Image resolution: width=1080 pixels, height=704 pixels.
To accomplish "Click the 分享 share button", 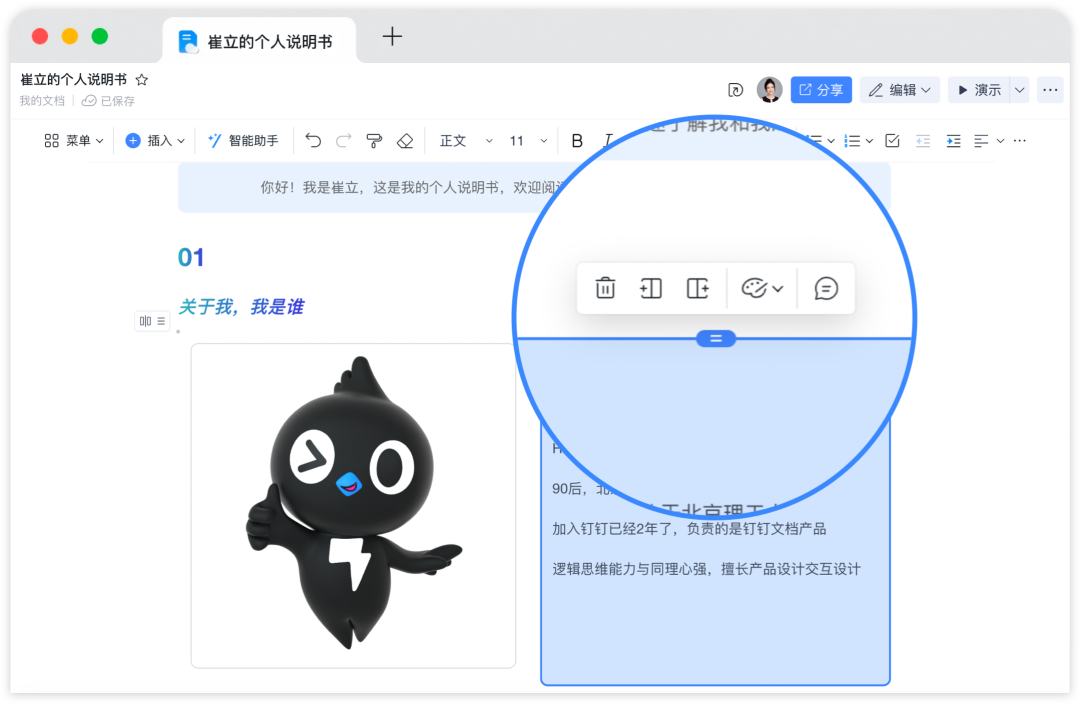I will click(x=821, y=90).
